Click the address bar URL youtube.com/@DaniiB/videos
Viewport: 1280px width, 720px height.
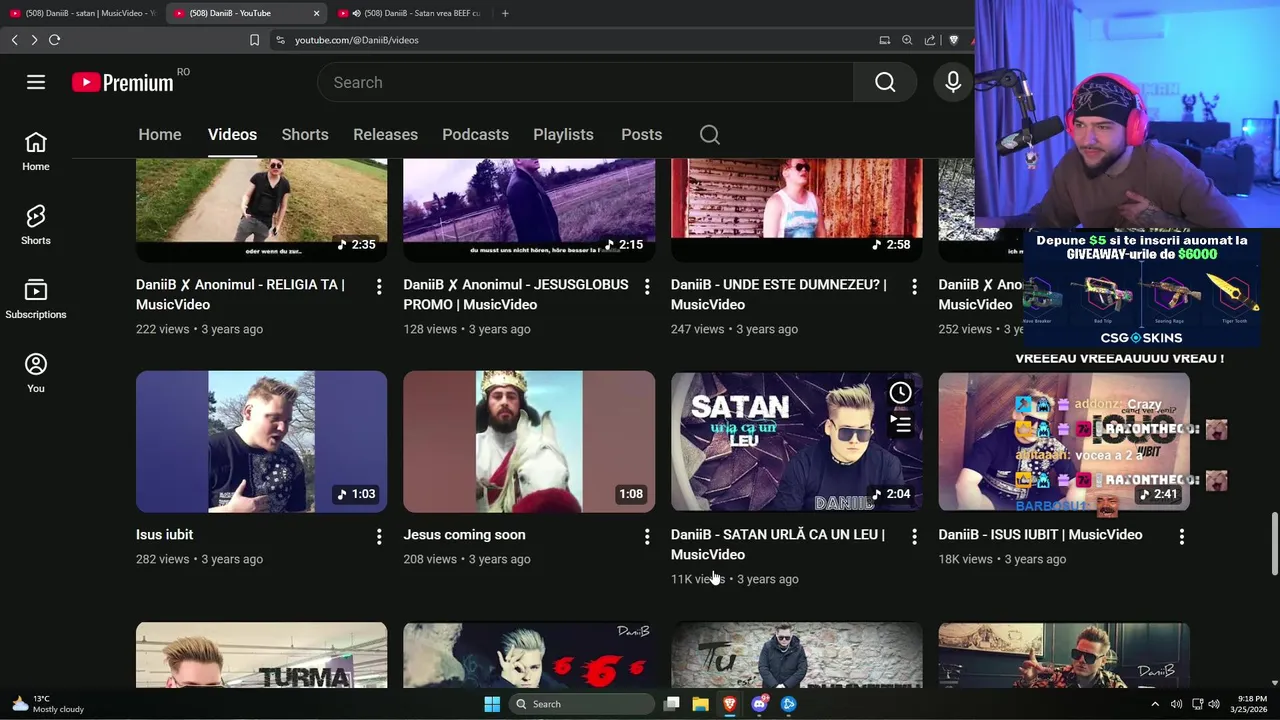[357, 40]
